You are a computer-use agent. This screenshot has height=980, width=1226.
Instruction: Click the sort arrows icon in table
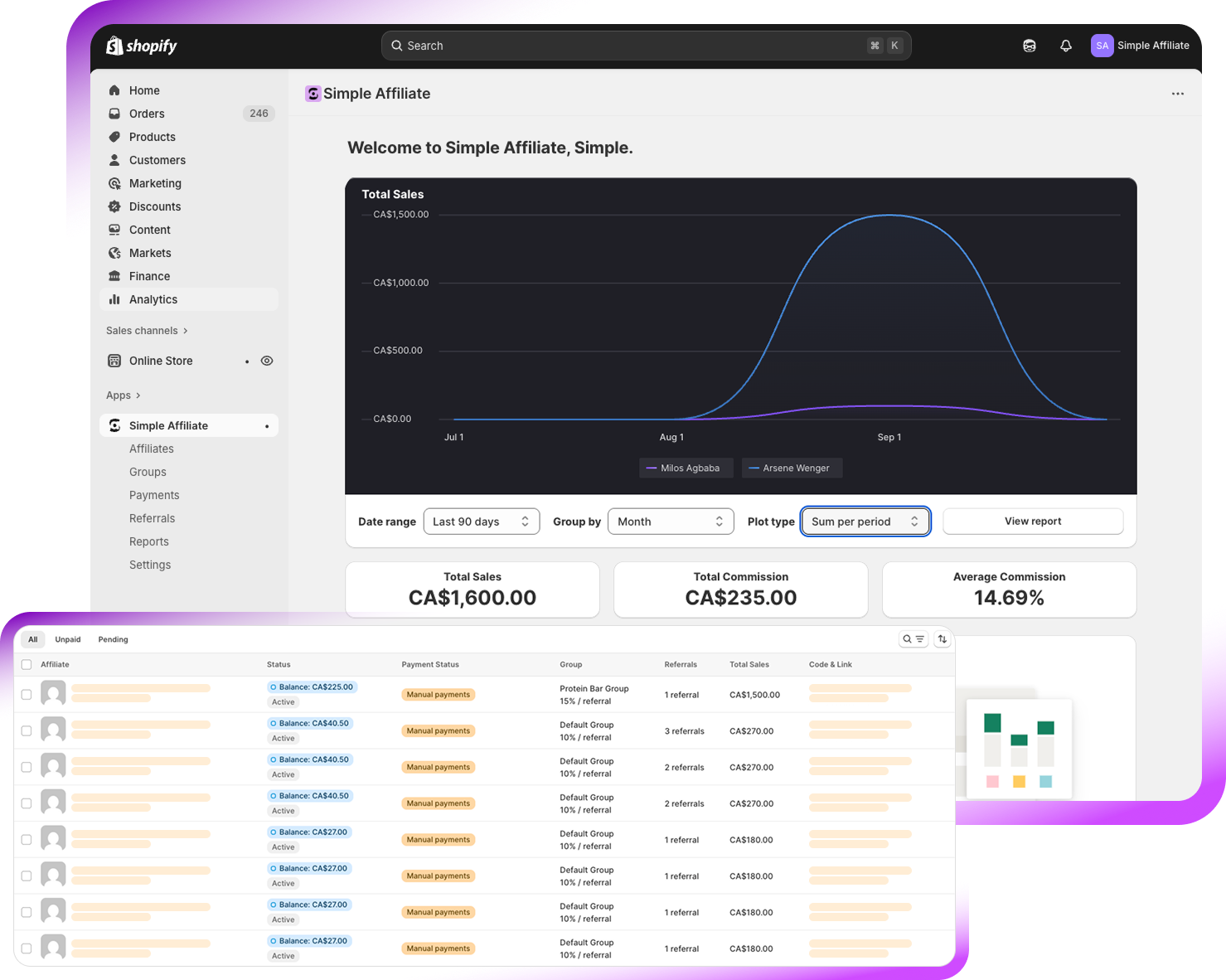[943, 639]
